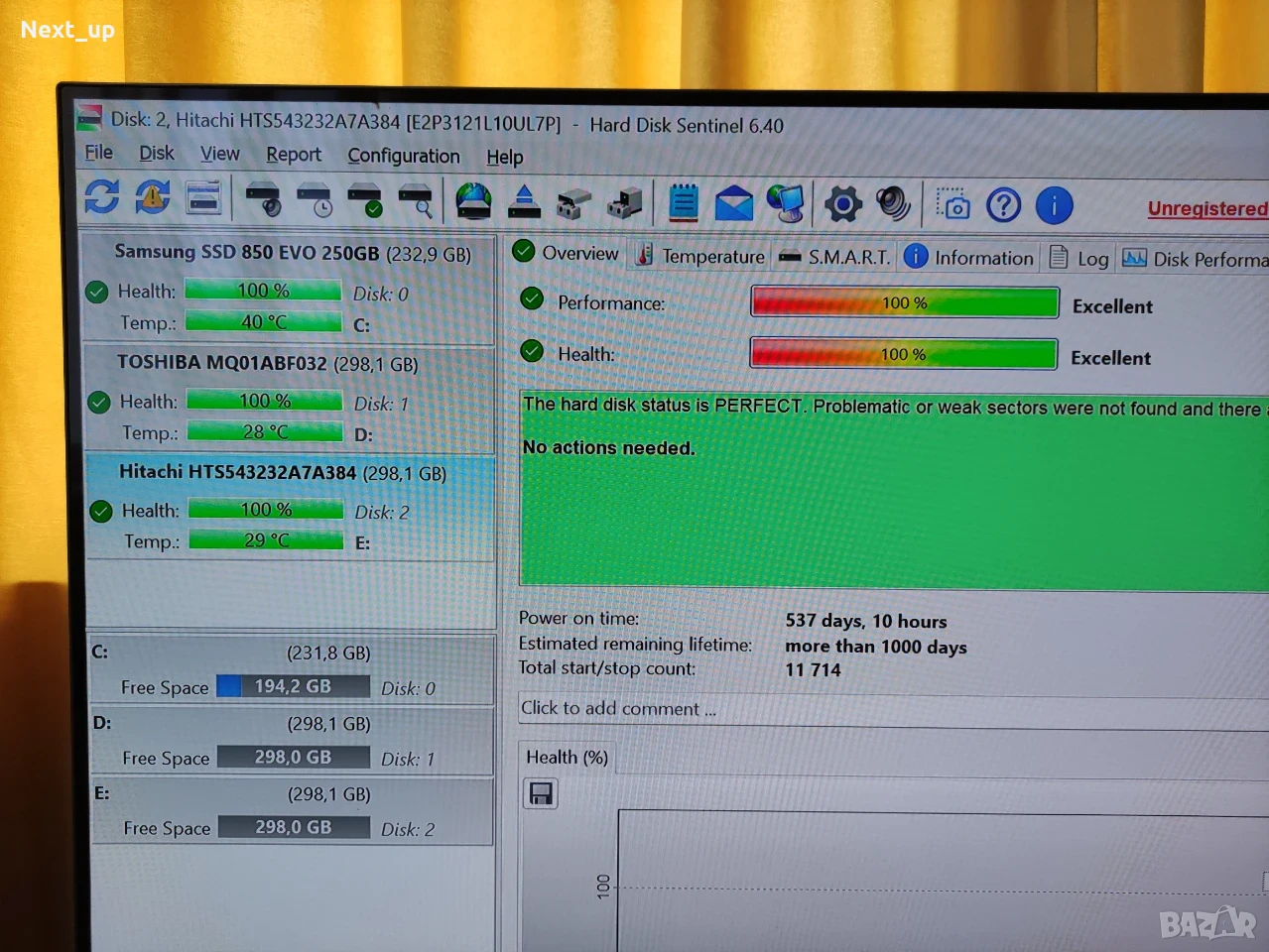Click the Unregistered link
The height and width of the screenshot is (952, 1269).
[x=1207, y=208]
